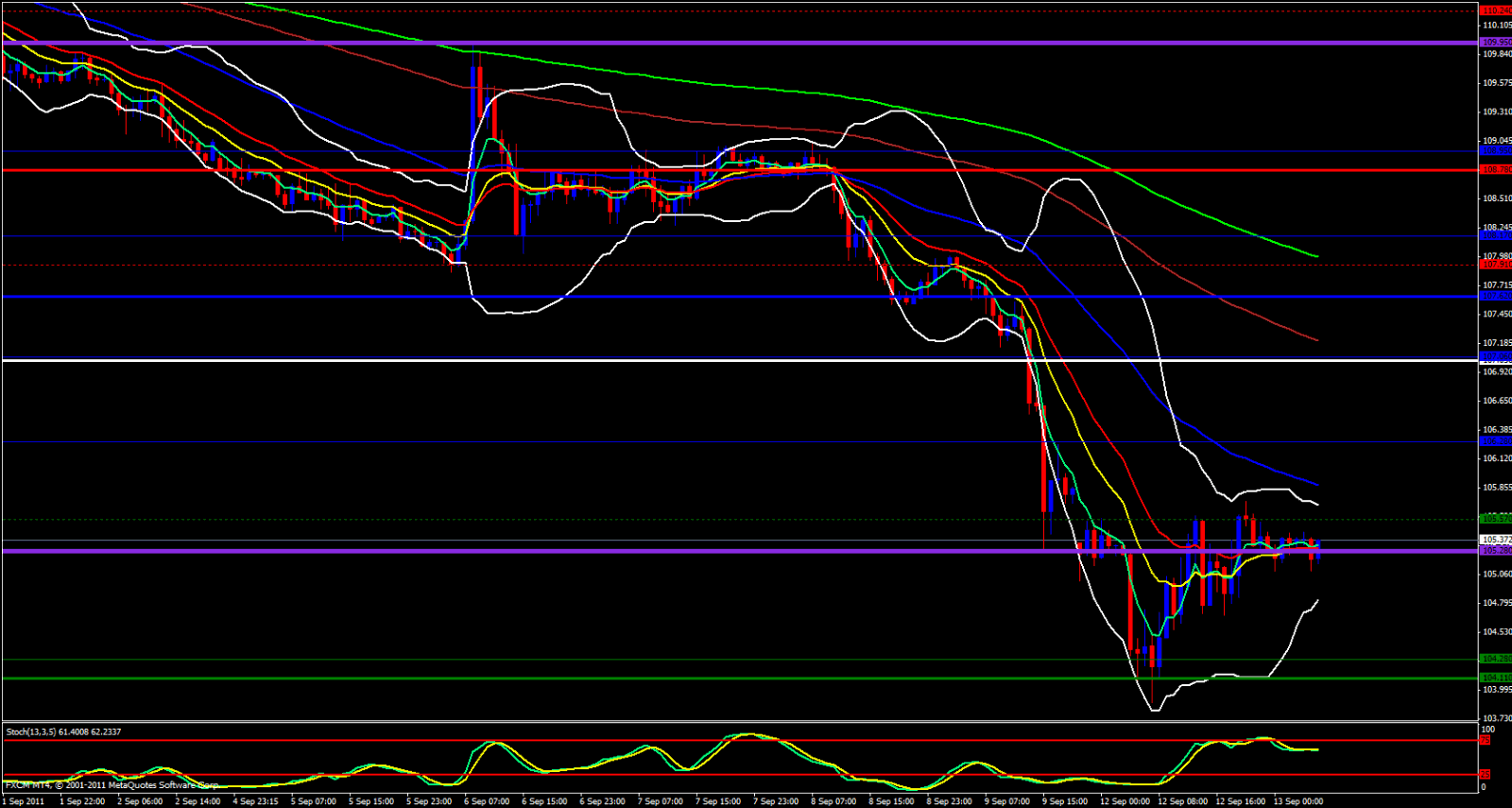
Task: Select the red dashed 107.910 price label
Action: 1495,265
